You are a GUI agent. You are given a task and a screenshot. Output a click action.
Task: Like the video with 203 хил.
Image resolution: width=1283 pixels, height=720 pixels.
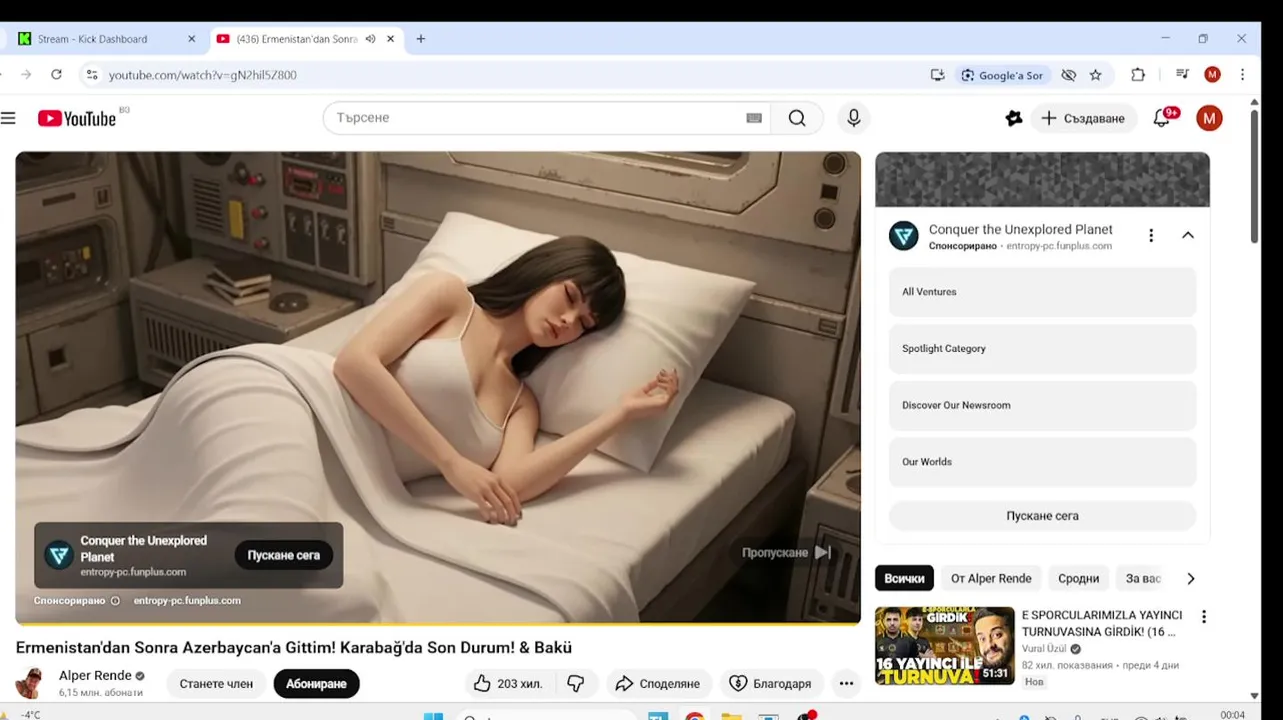[x=509, y=684]
